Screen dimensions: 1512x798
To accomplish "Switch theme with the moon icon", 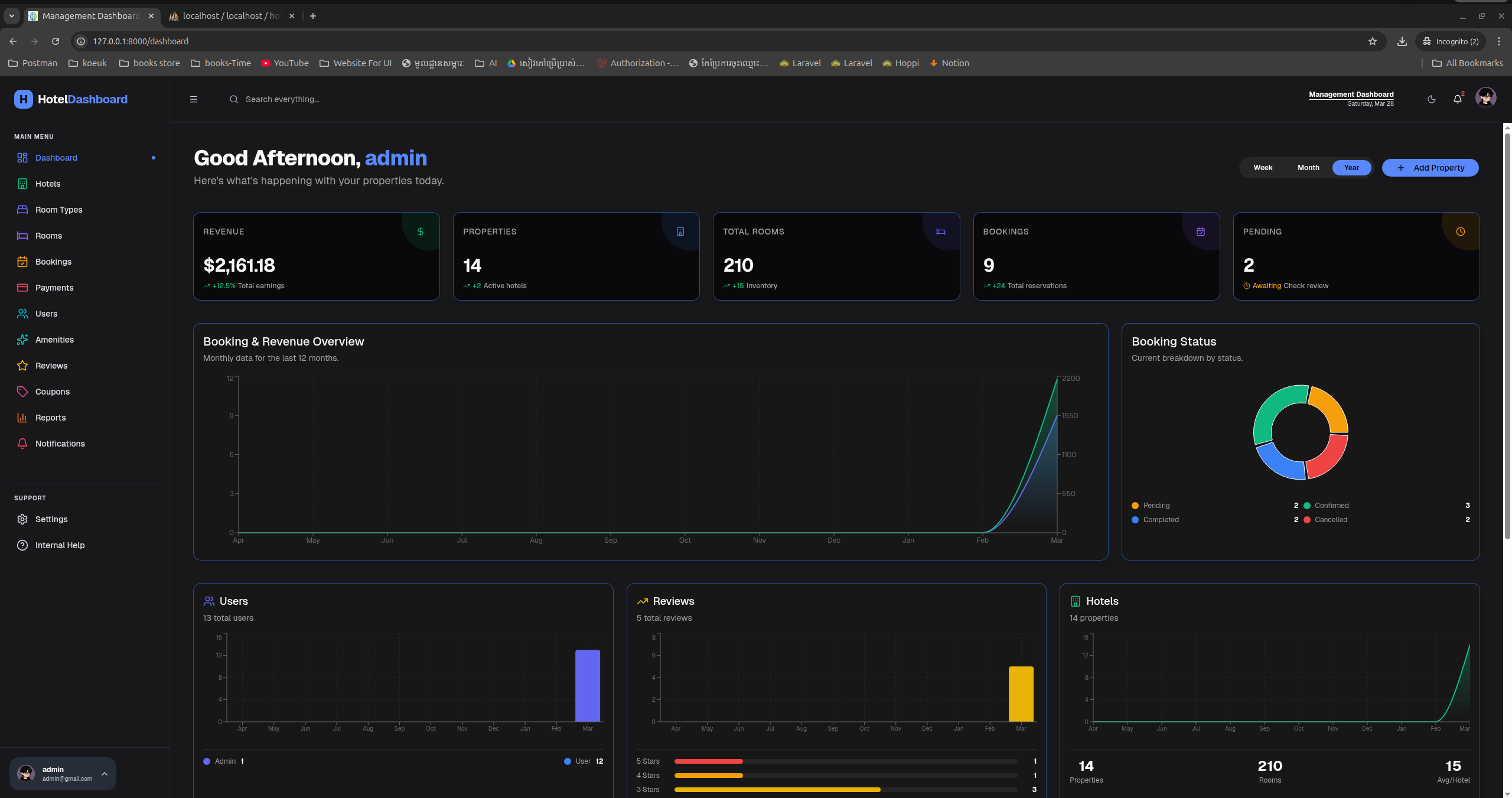I will point(1432,99).
